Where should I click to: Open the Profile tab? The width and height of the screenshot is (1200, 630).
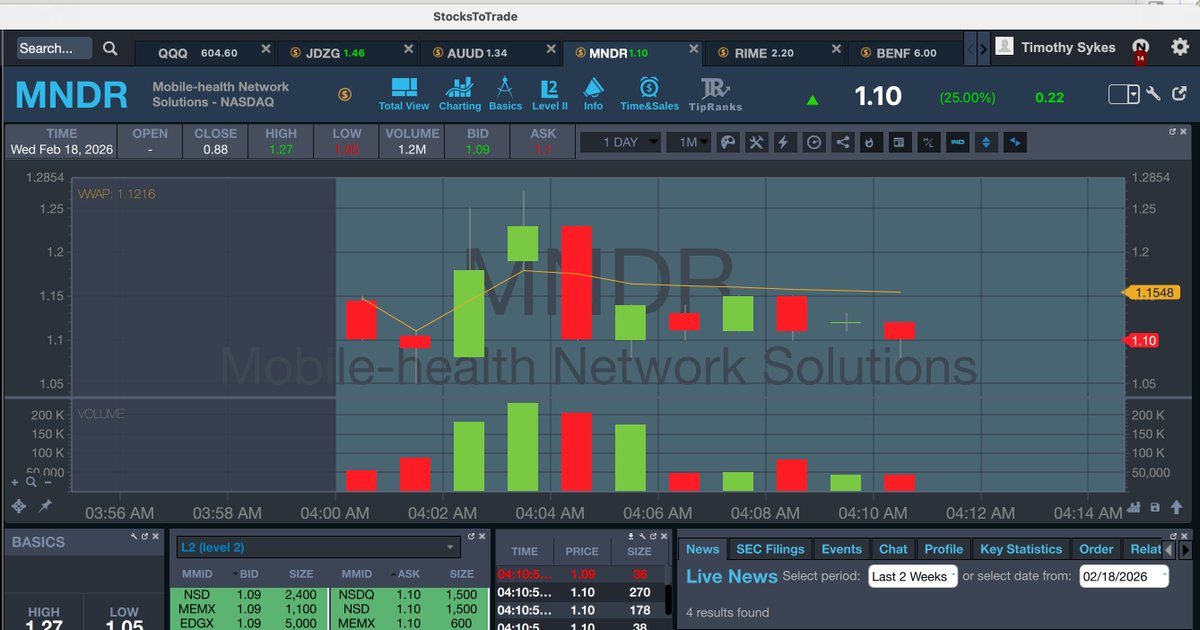pyautogui.click(x=943, y=549)
